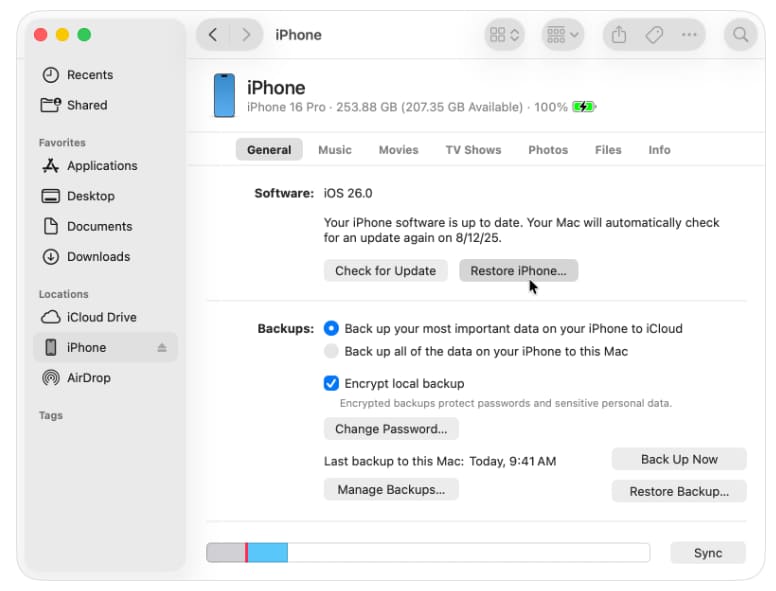This screenshot has height=591, width=776.
Task: Click Check for Update button
Action: pos(386,271)
